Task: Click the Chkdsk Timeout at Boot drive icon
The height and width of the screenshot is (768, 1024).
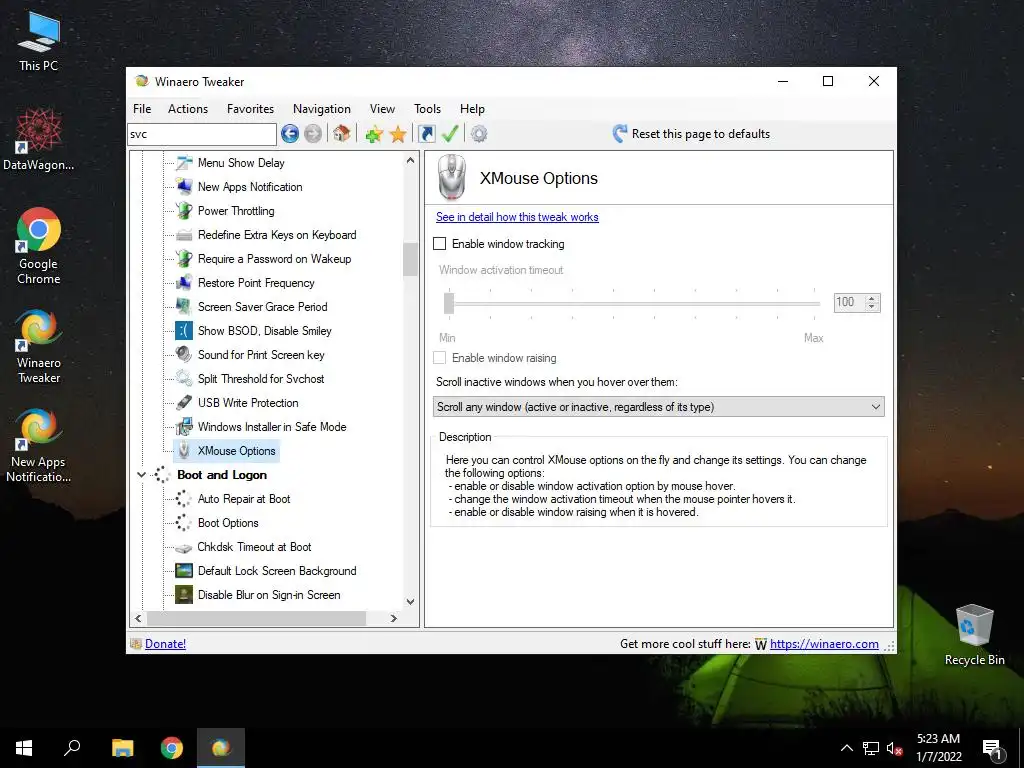Action: pos(184,547)
